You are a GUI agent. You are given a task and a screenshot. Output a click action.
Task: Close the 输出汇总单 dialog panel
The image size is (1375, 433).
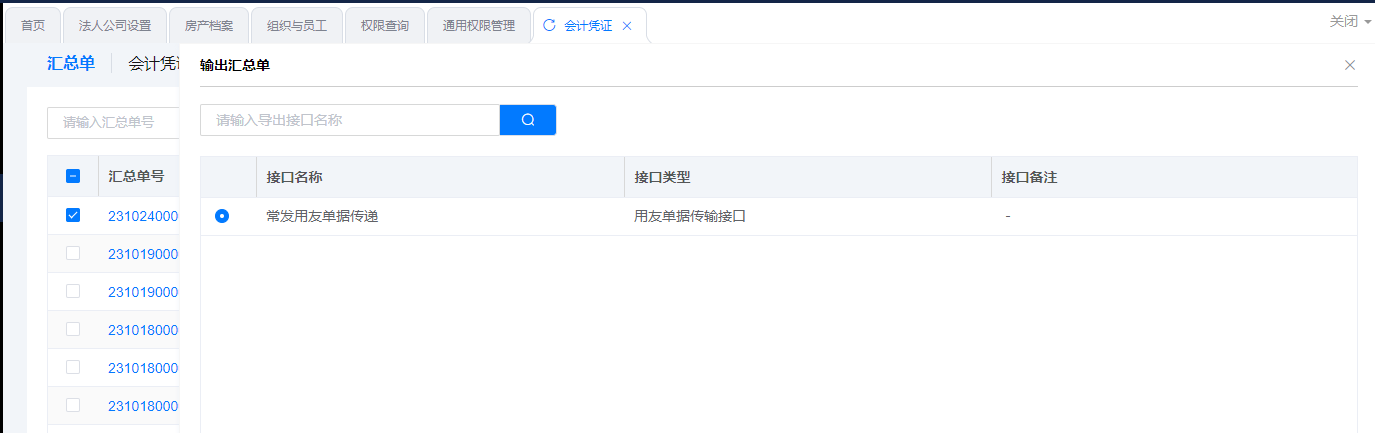point(1349,65)
